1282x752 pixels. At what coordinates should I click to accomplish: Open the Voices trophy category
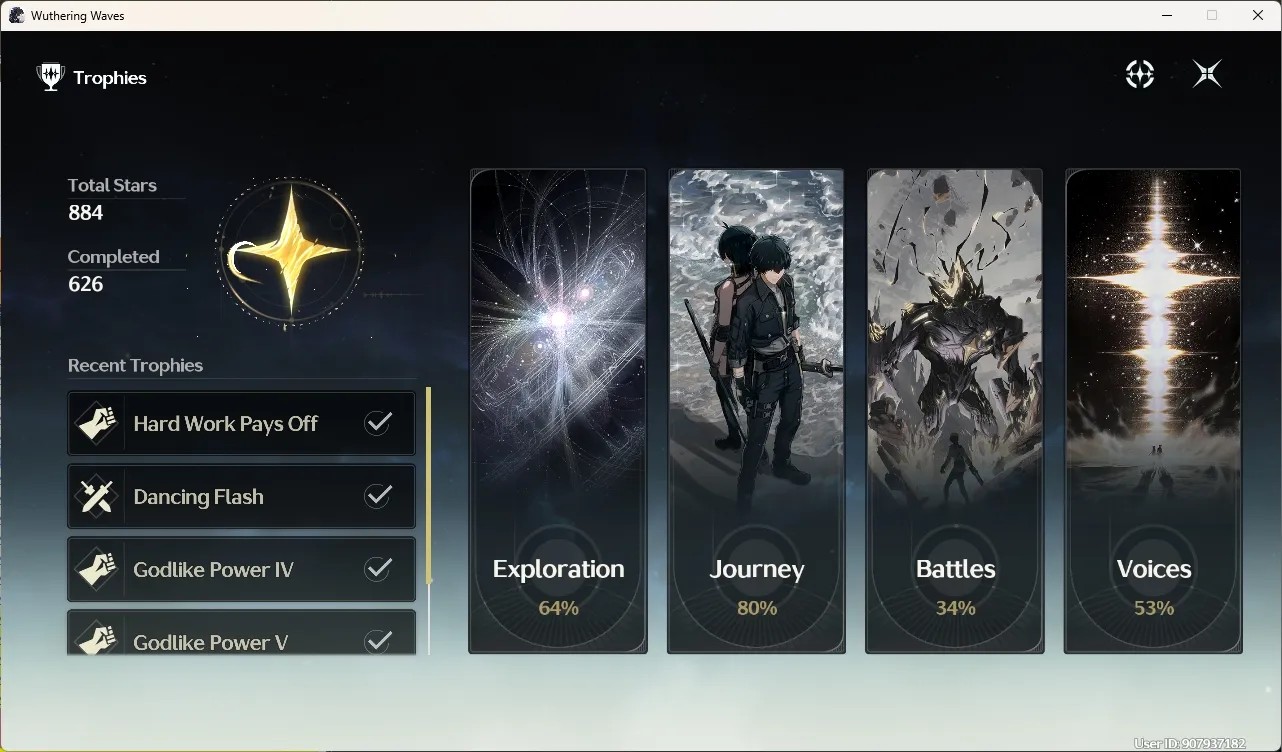(1153, 411)
